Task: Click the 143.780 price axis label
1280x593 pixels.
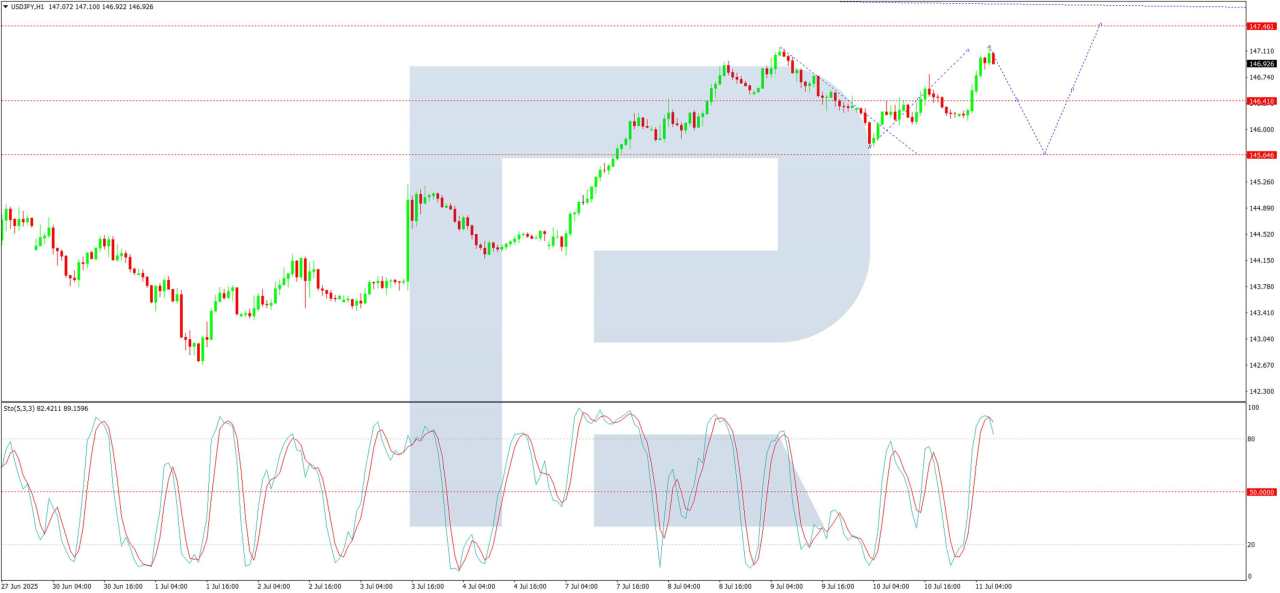Action: coord(1261,287)
